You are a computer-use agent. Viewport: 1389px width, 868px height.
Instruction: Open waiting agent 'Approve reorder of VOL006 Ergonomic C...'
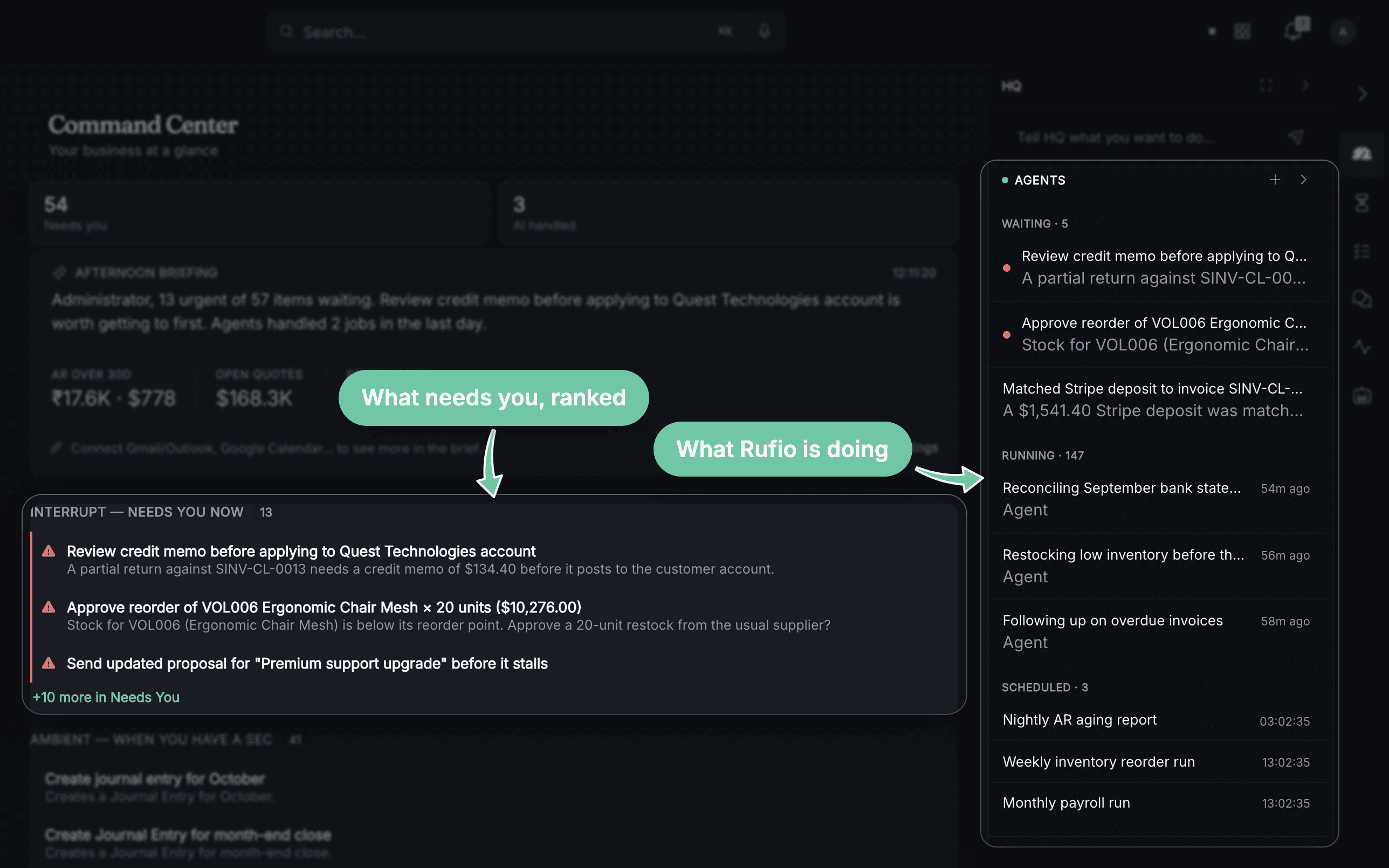(x=1158, y=334)
